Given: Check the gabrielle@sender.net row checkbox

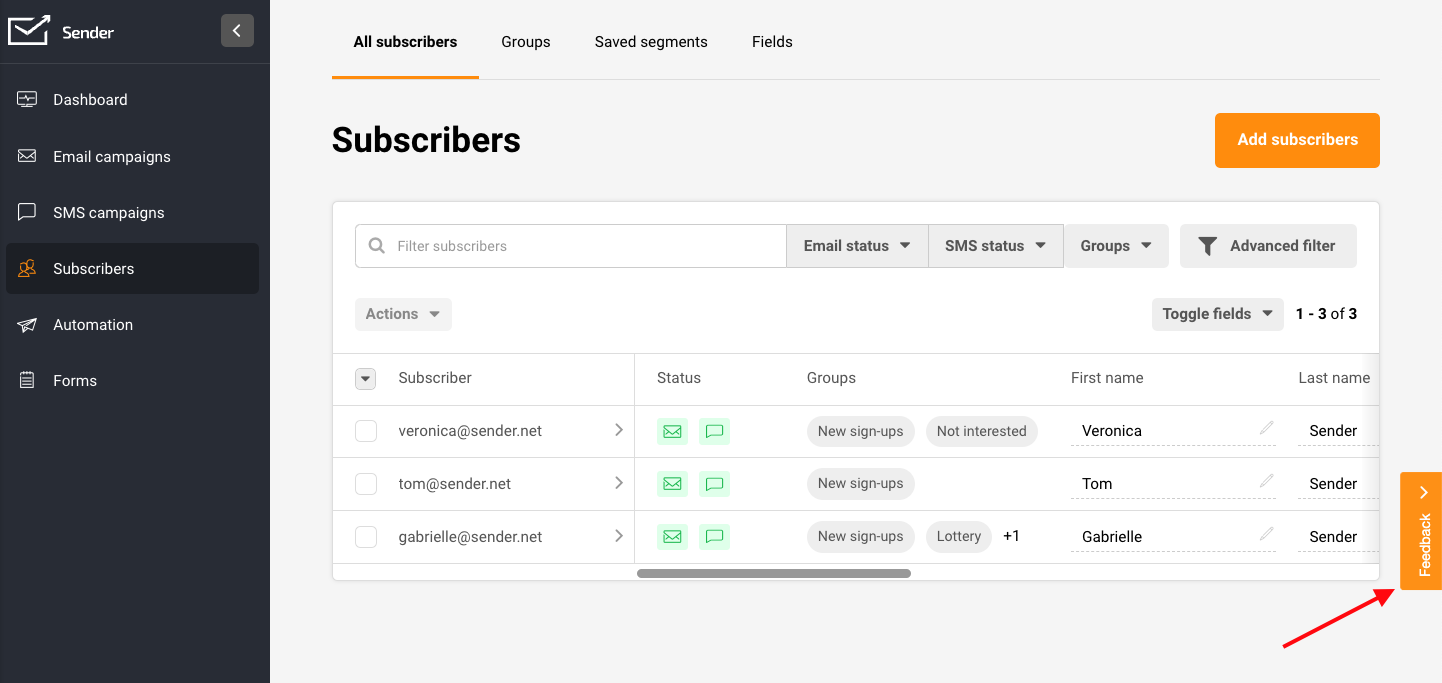Looking at the screenshot, I should tap(366, 537).
